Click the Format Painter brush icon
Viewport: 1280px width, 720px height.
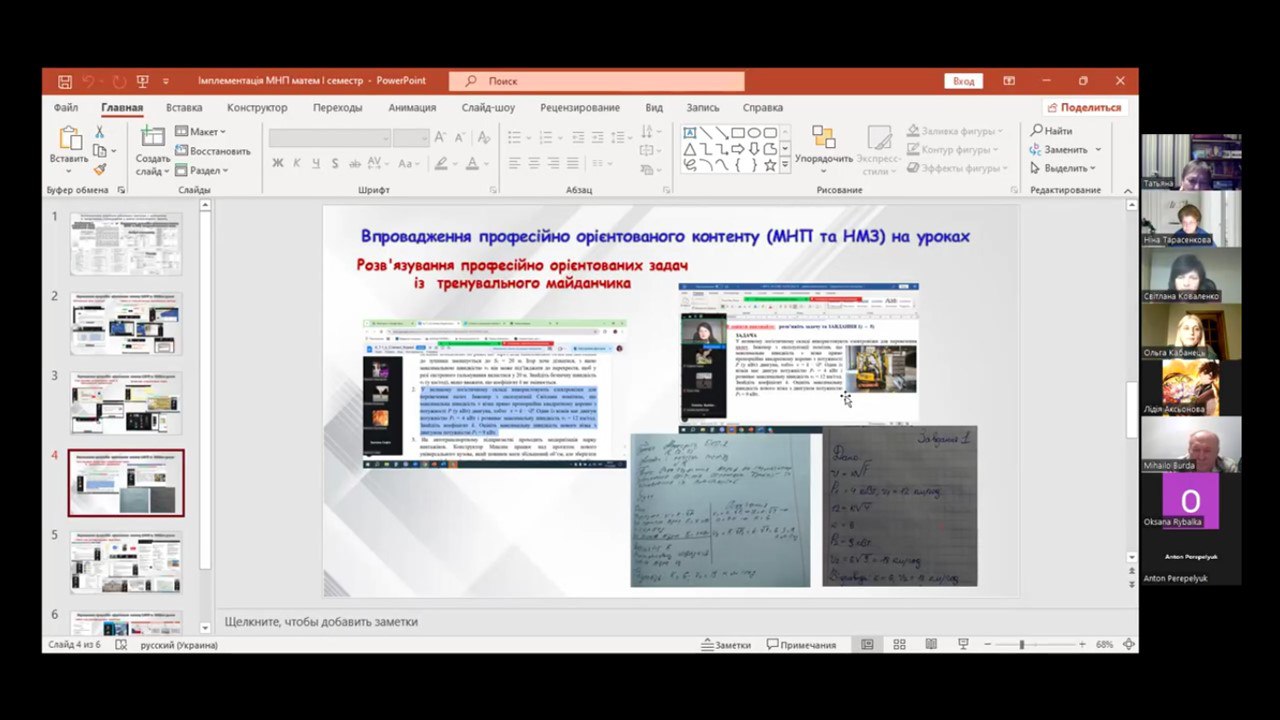pyautogui.click(x=99, y=170)
